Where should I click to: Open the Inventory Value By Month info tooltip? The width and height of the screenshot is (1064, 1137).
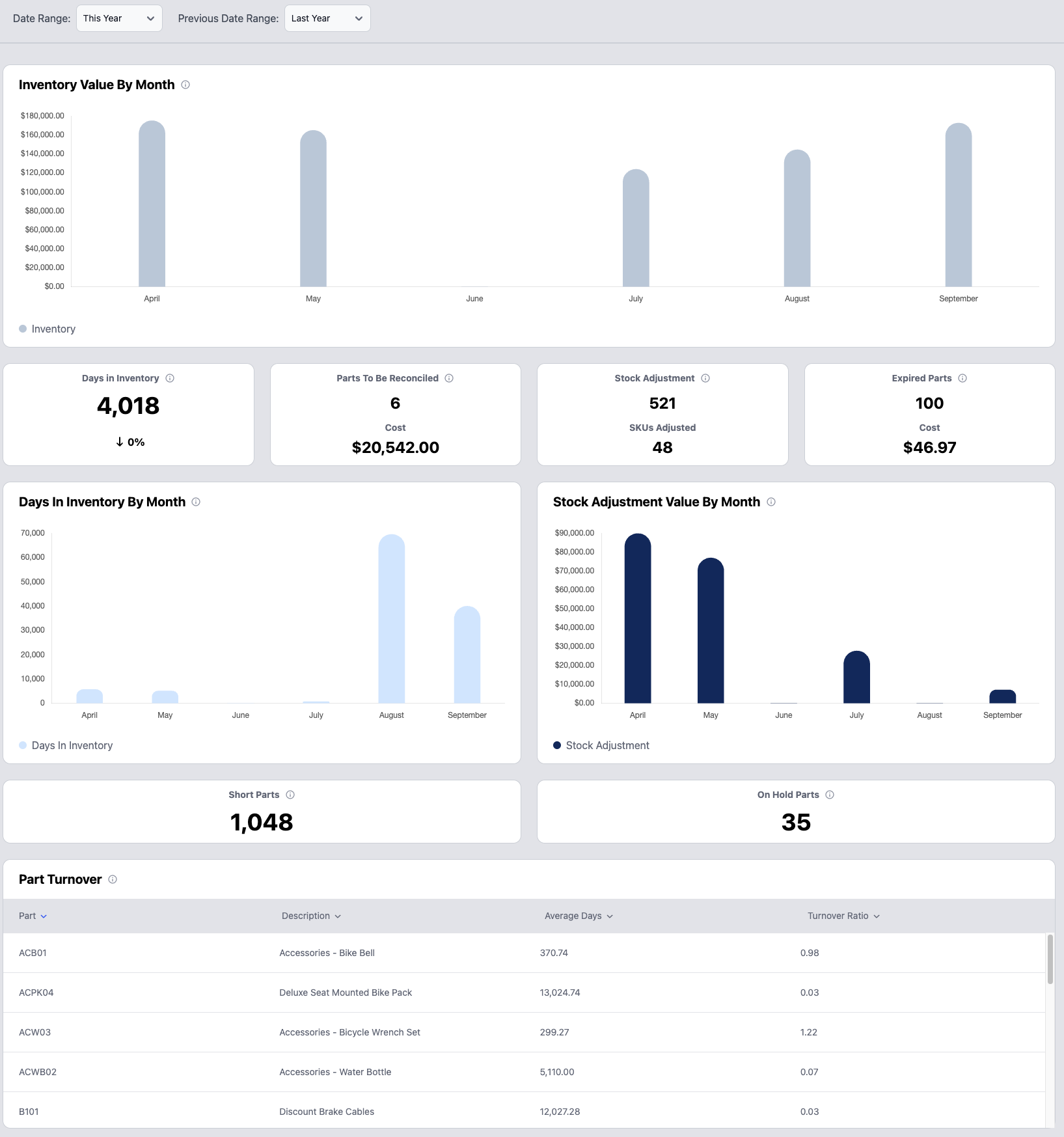[186, 85]
